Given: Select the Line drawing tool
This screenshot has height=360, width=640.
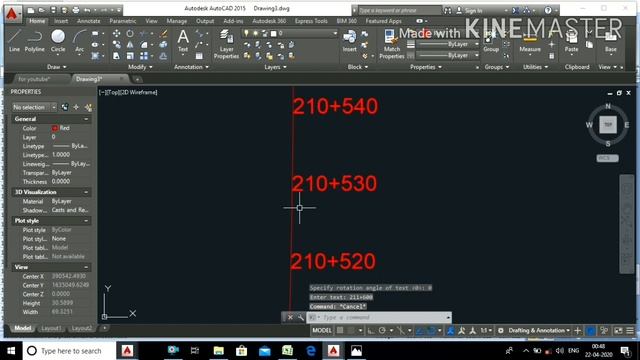Looking at the screenshot, I should pyautogui.click(x=14, y=41).
